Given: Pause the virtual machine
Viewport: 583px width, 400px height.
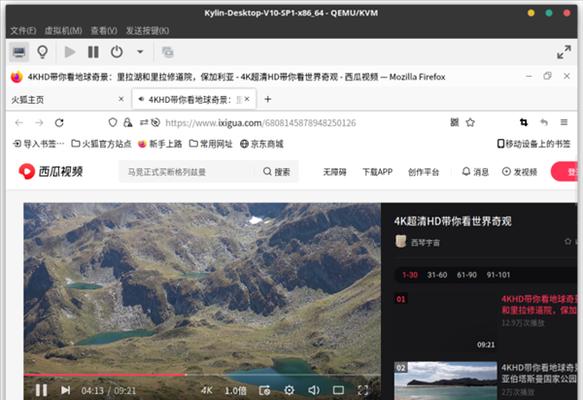Looking at the screenshot, I should click(93, 52).
